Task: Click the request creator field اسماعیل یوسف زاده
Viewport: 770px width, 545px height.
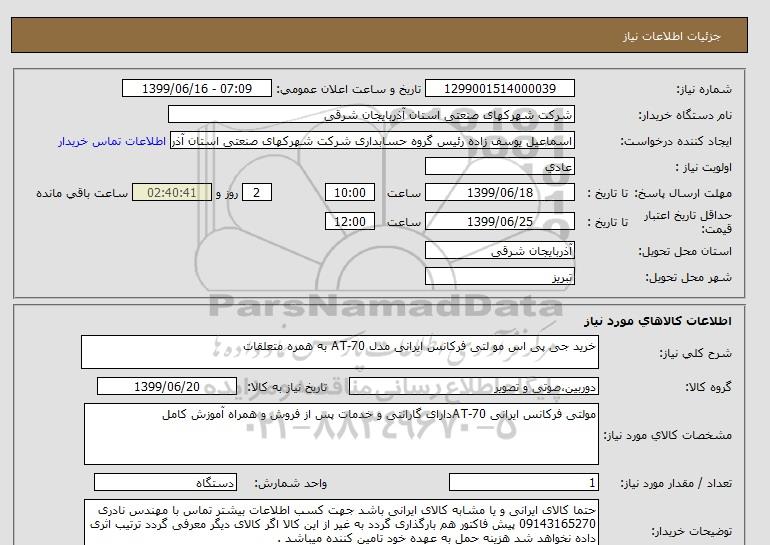Action: click(x=372, y=141)
